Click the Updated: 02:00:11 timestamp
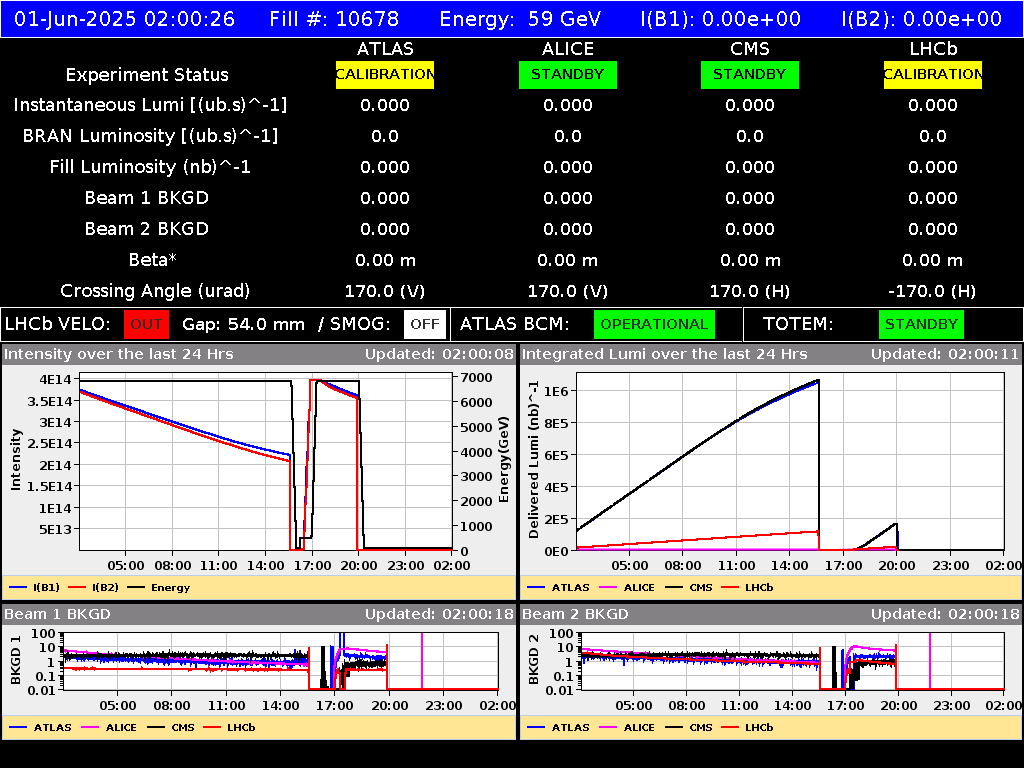 [945, 355]
